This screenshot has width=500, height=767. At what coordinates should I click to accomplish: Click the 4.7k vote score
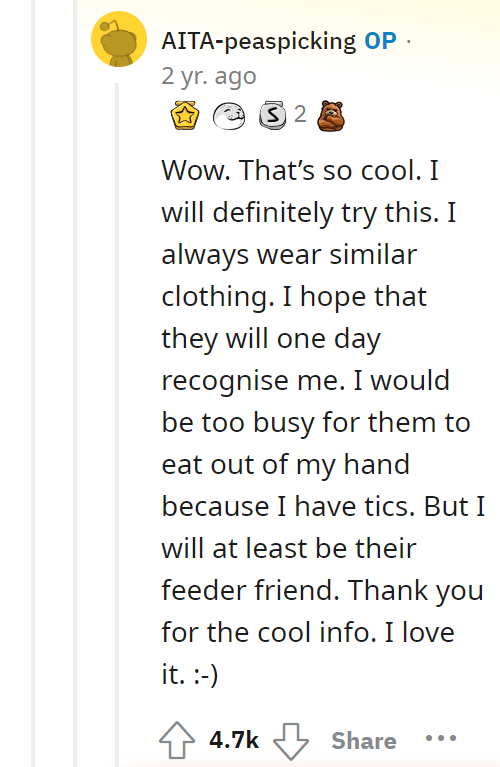tap(234, 740)
